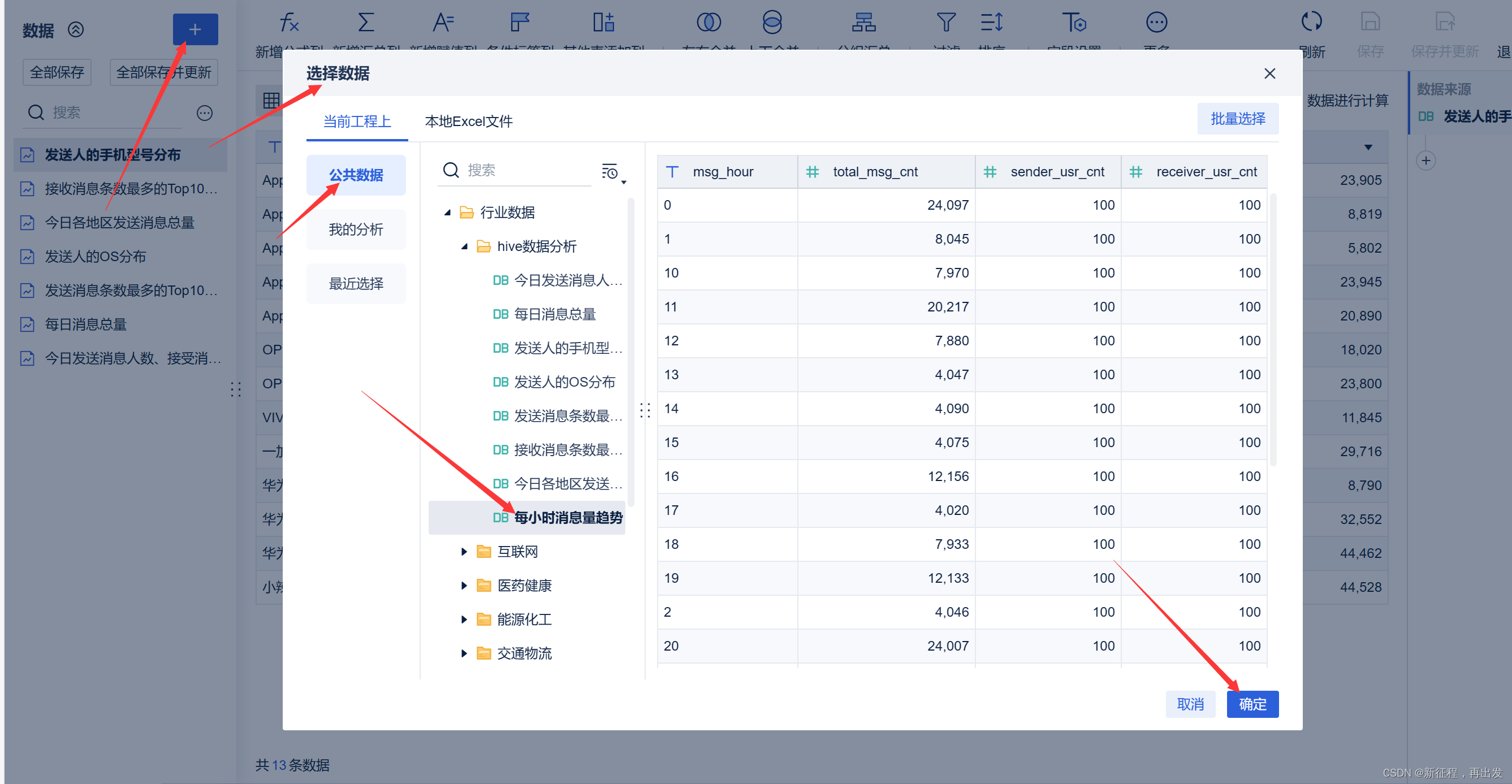Select the 最近选择 category
Image resolution: width=1512 pixels, height=784 pixels.
point(356,284)
